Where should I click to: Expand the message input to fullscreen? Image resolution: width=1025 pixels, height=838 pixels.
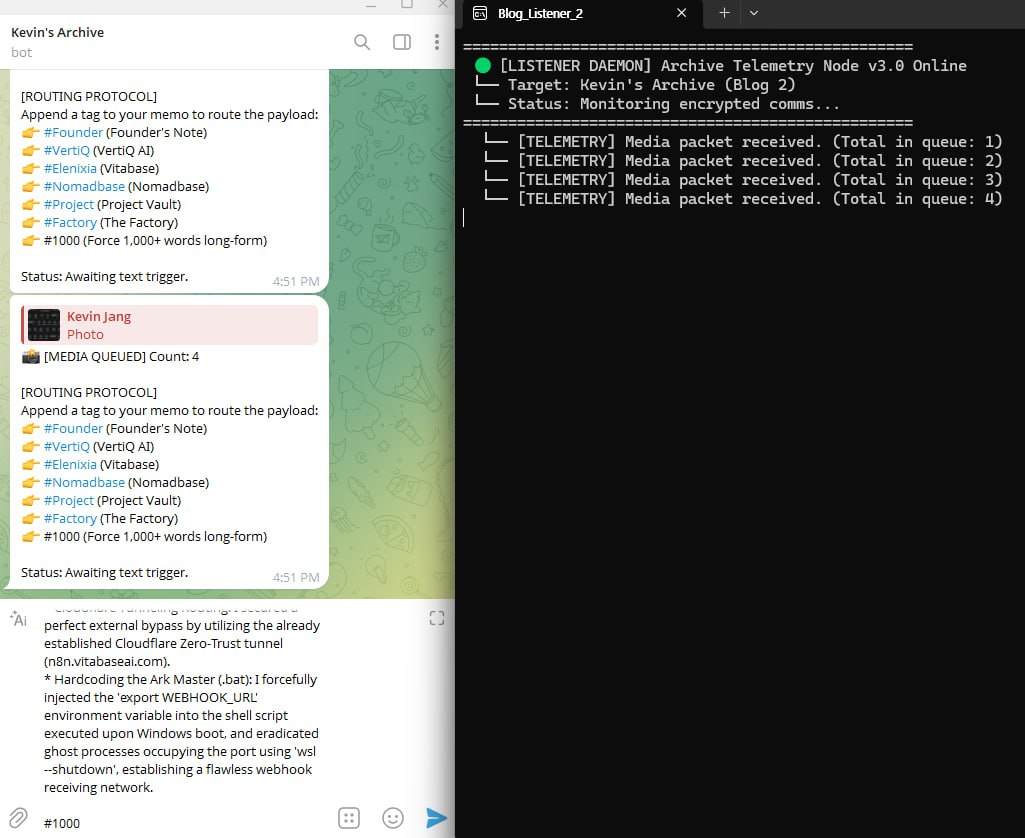pos(437,618)
